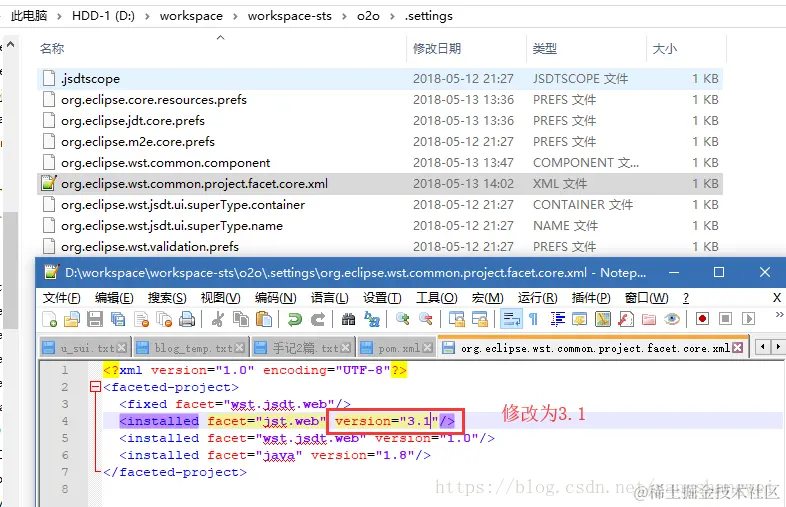Click the user-defined language icon
The height and width of the screenshot is (507, 786).
click(580, 319)
